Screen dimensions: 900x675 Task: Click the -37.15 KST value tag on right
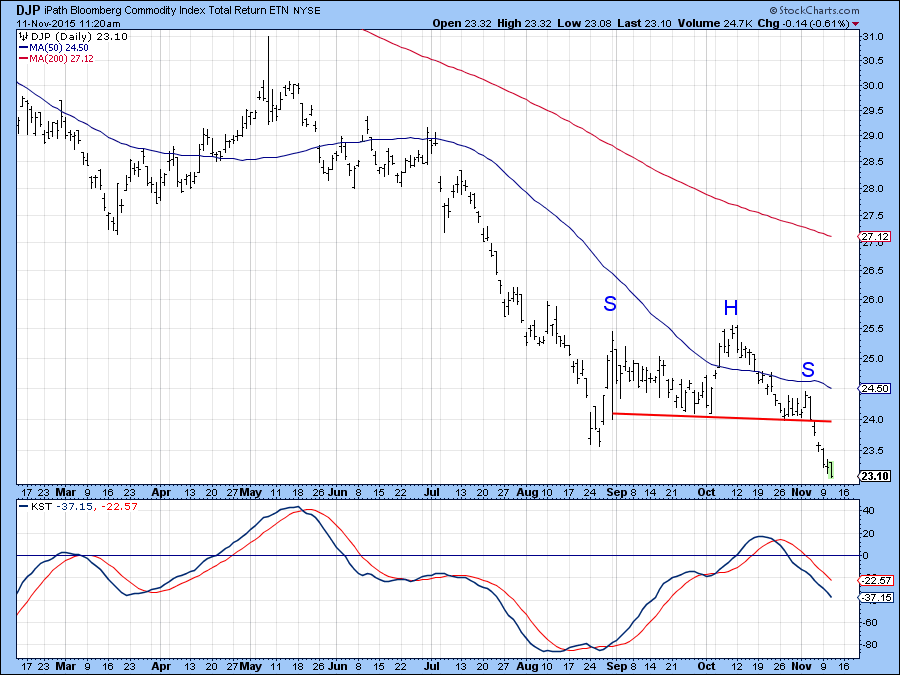click(x=876, y=597)
